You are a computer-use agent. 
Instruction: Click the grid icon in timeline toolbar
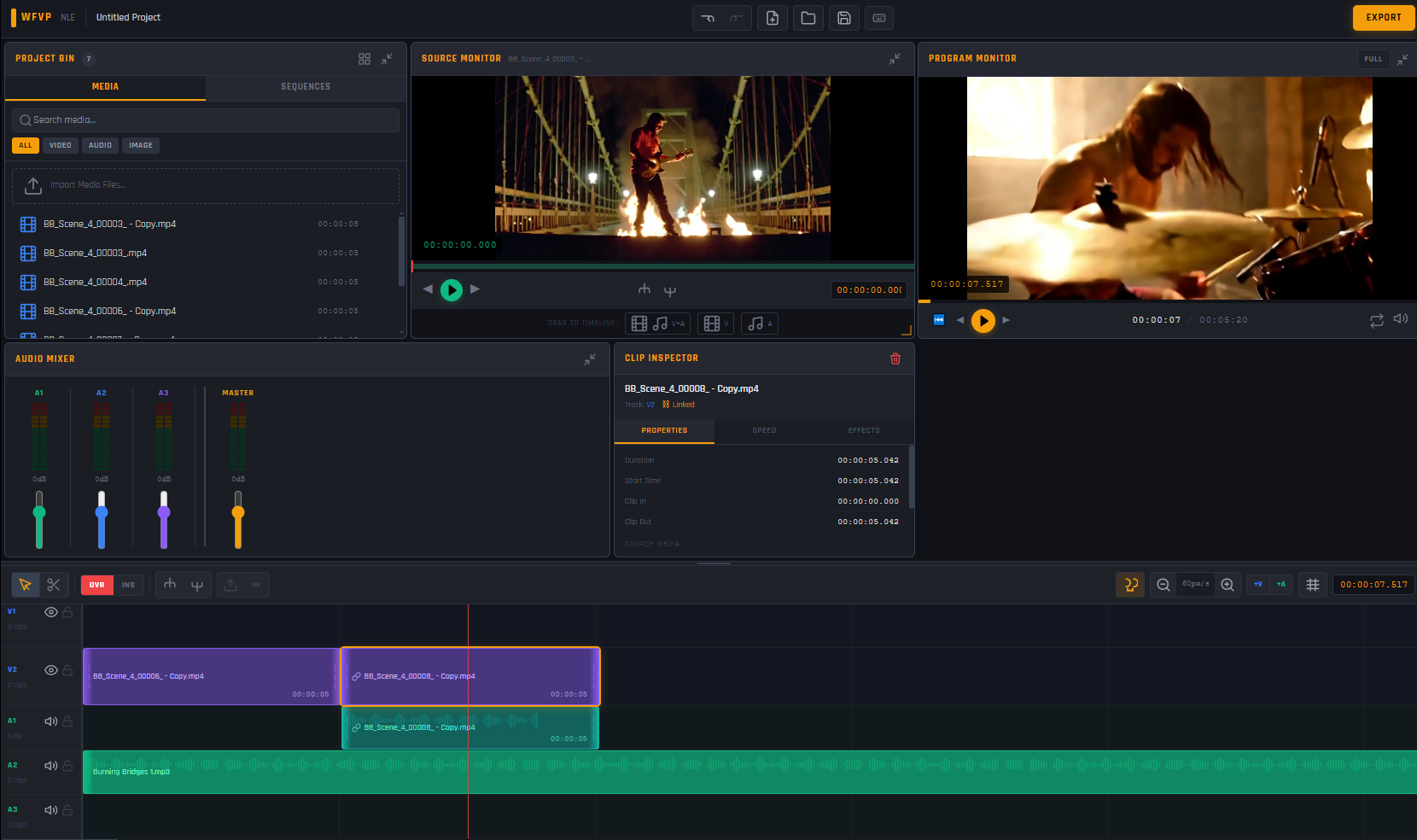1312,585
